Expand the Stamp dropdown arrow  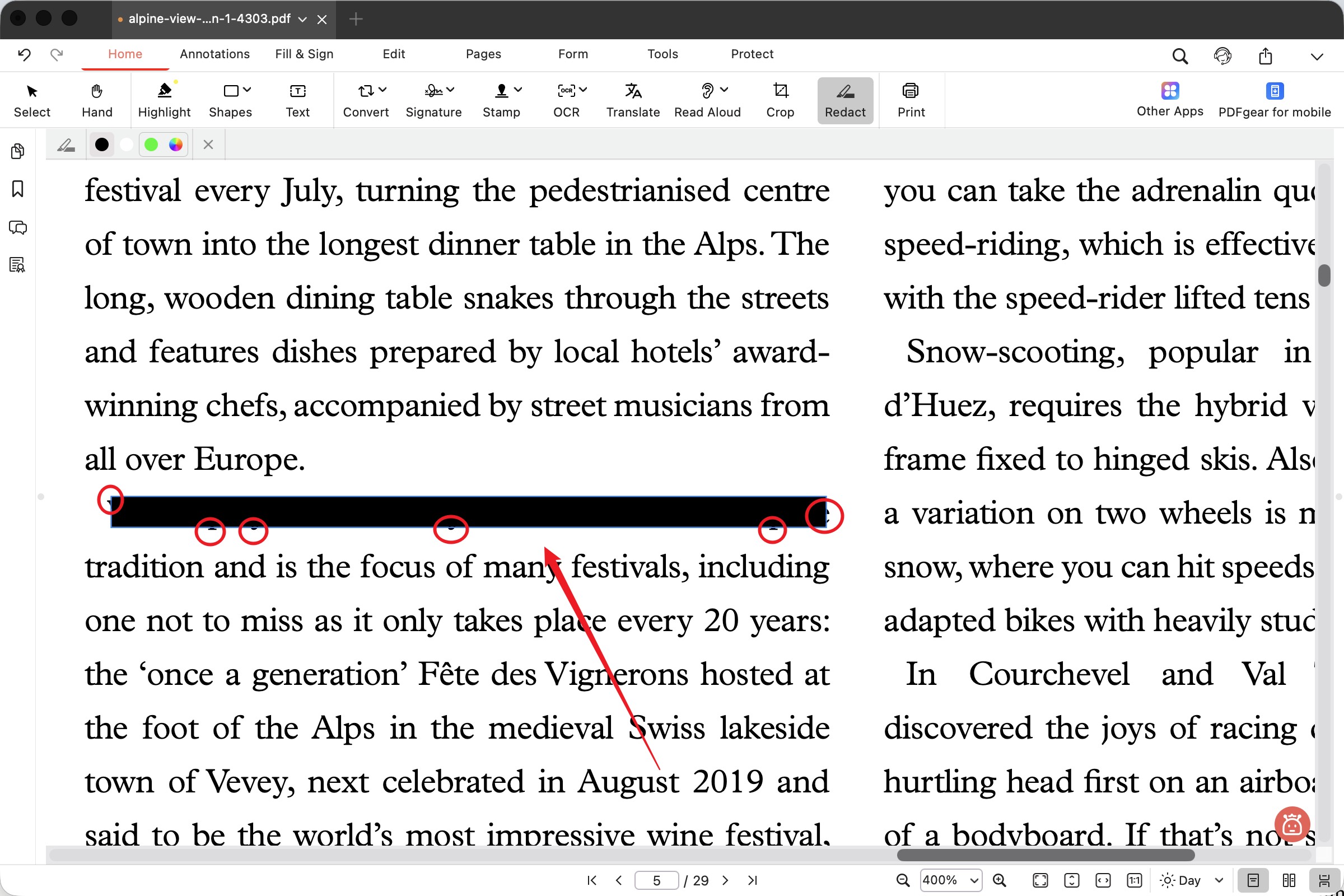pos(519,90)
